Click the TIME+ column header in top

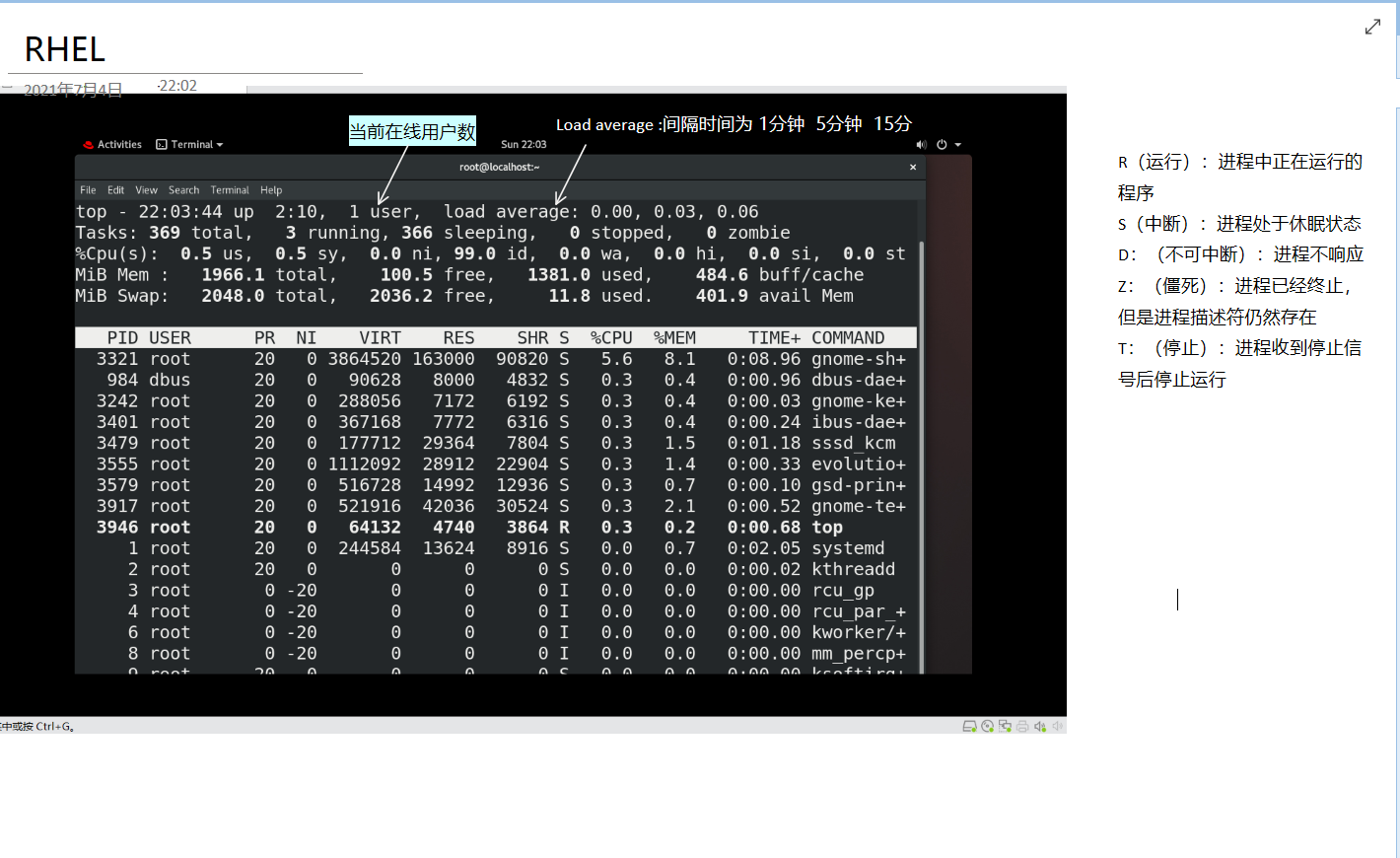(x=774, y=338)
